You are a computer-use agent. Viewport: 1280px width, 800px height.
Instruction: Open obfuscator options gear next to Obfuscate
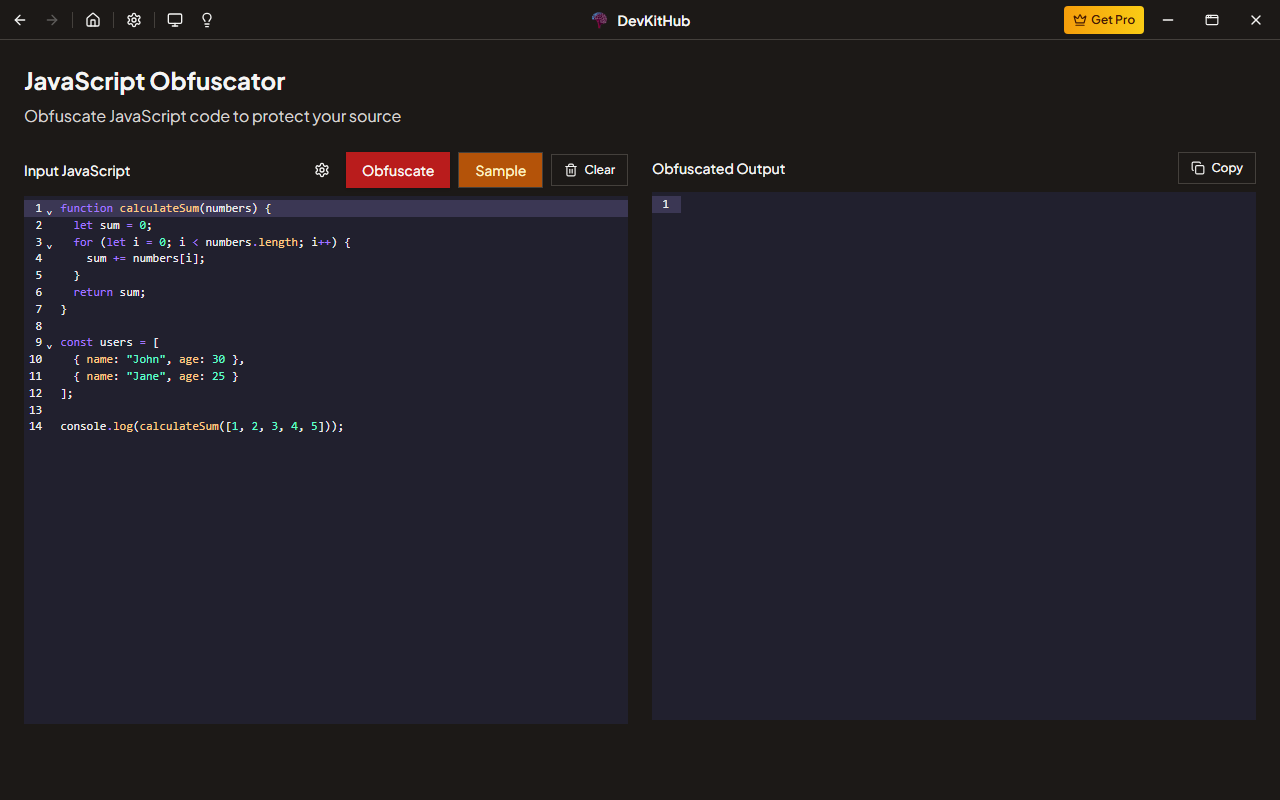(x=322, y=170)
